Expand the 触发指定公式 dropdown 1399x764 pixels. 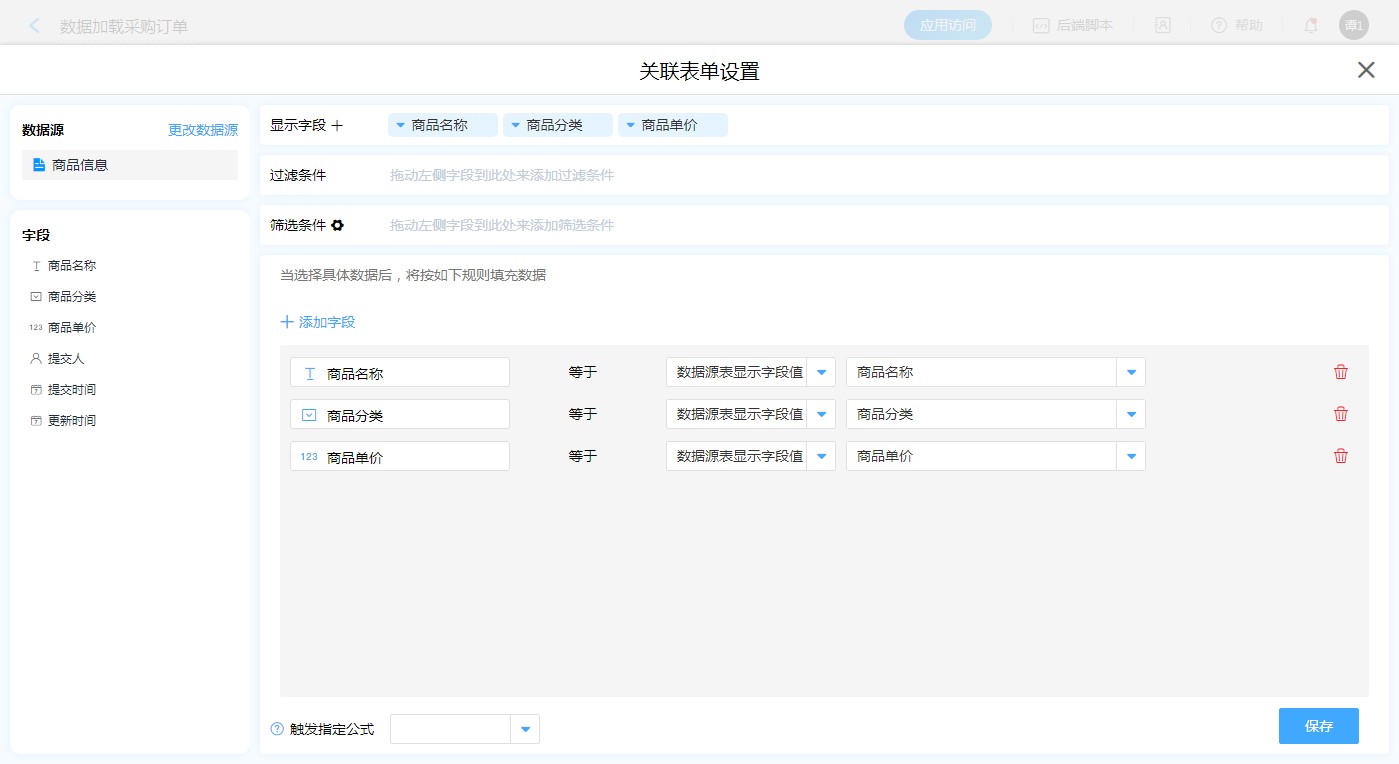pos(525,729)
